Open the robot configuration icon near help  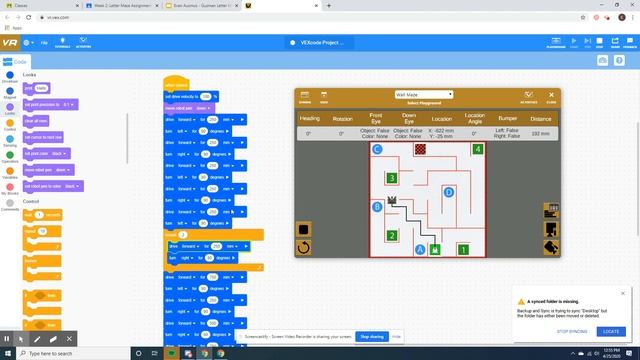[x=602, y=60]
